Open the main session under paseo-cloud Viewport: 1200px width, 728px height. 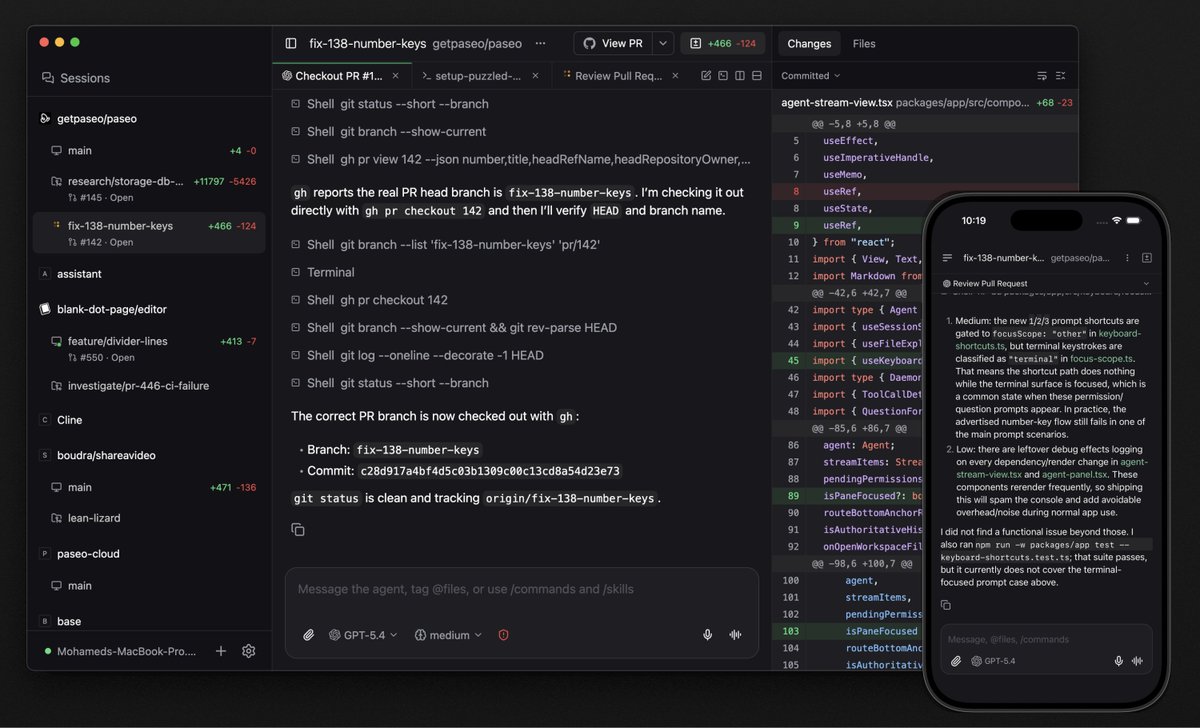pyautogui.click(x=148, y=586)
